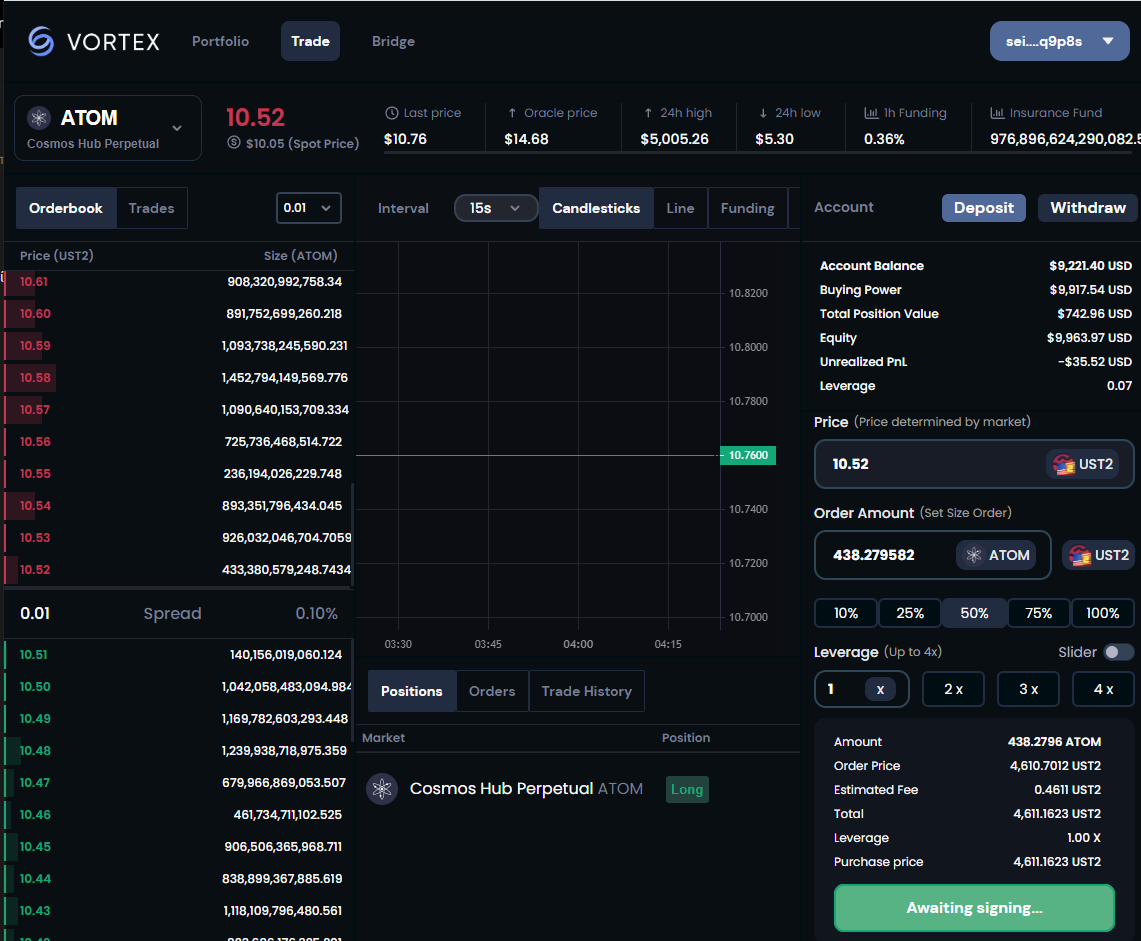The width and height of the screenshot is (1141, 941).
Task: Click the up arrow icon beside 24h high
Action: pyautogui.click(x=648, y=113)
